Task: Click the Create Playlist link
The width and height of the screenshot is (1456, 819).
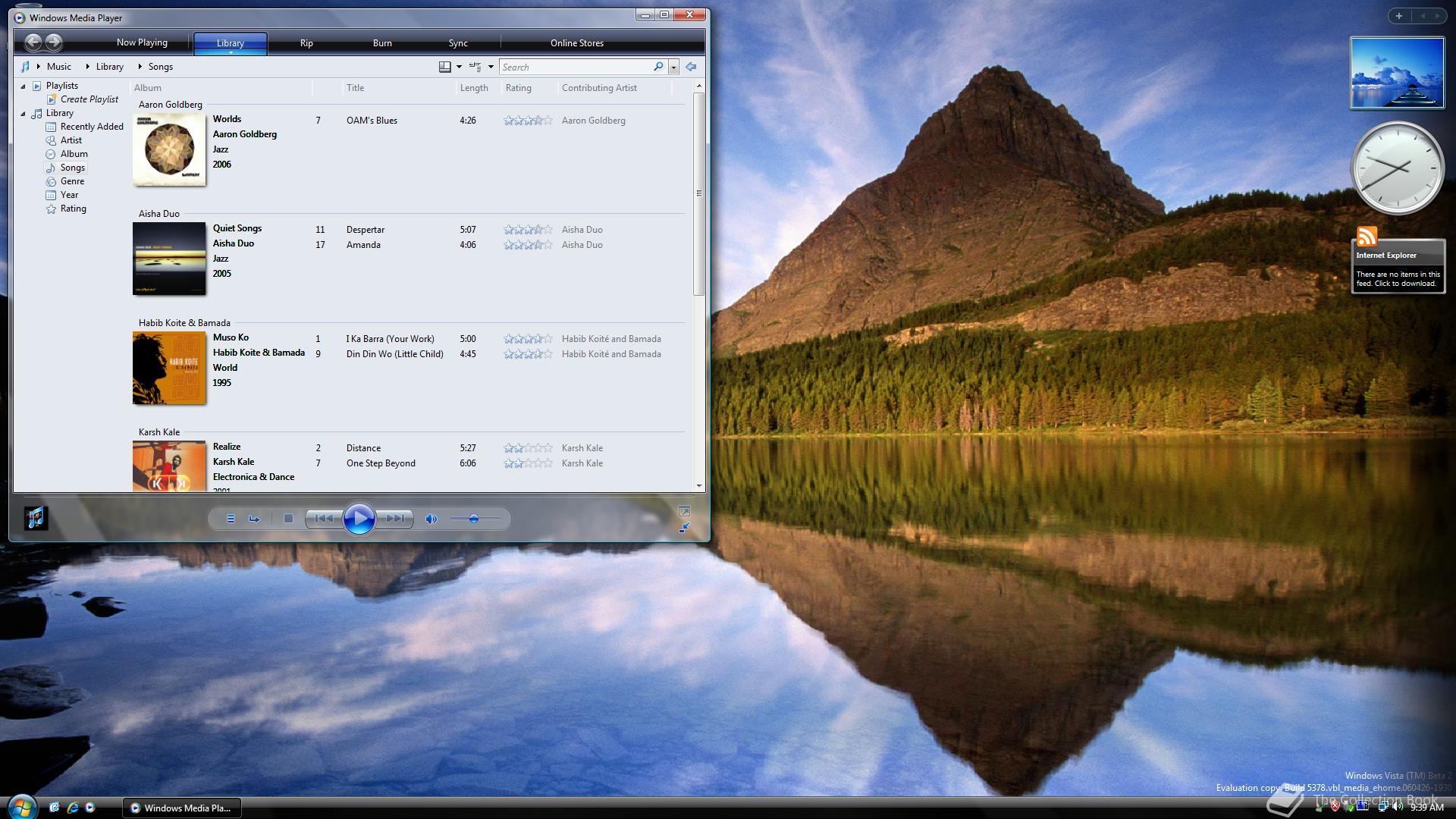Action: coord(89,99)
